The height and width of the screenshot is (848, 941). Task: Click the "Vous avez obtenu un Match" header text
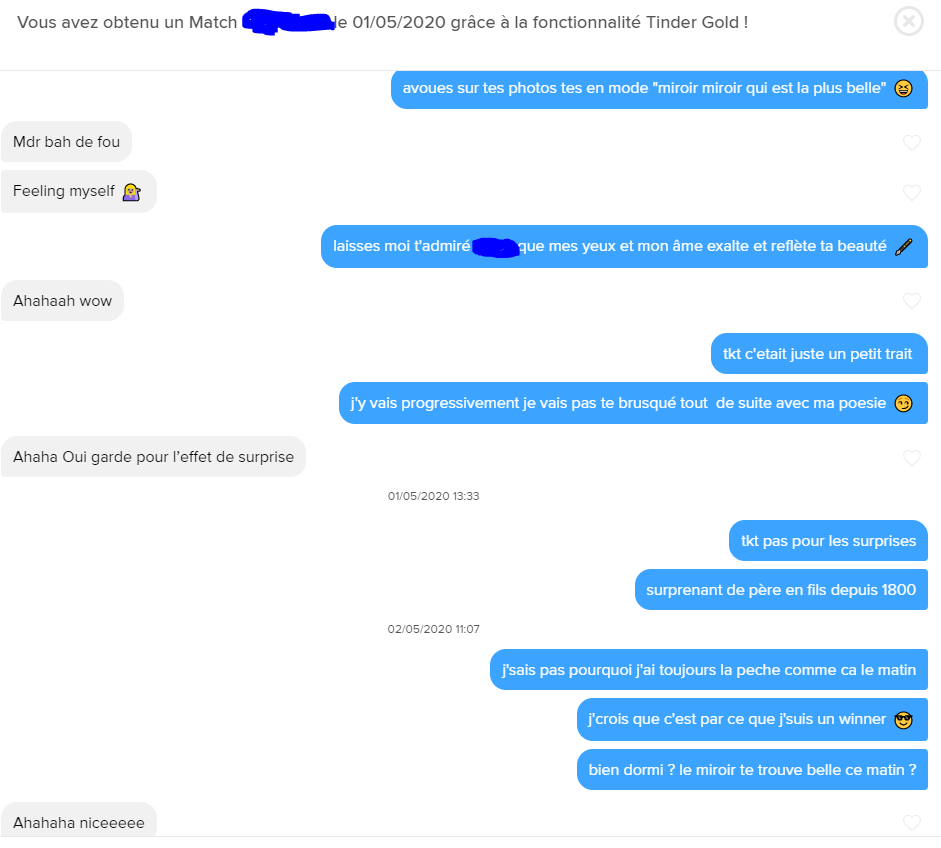[x=127, y=22]
